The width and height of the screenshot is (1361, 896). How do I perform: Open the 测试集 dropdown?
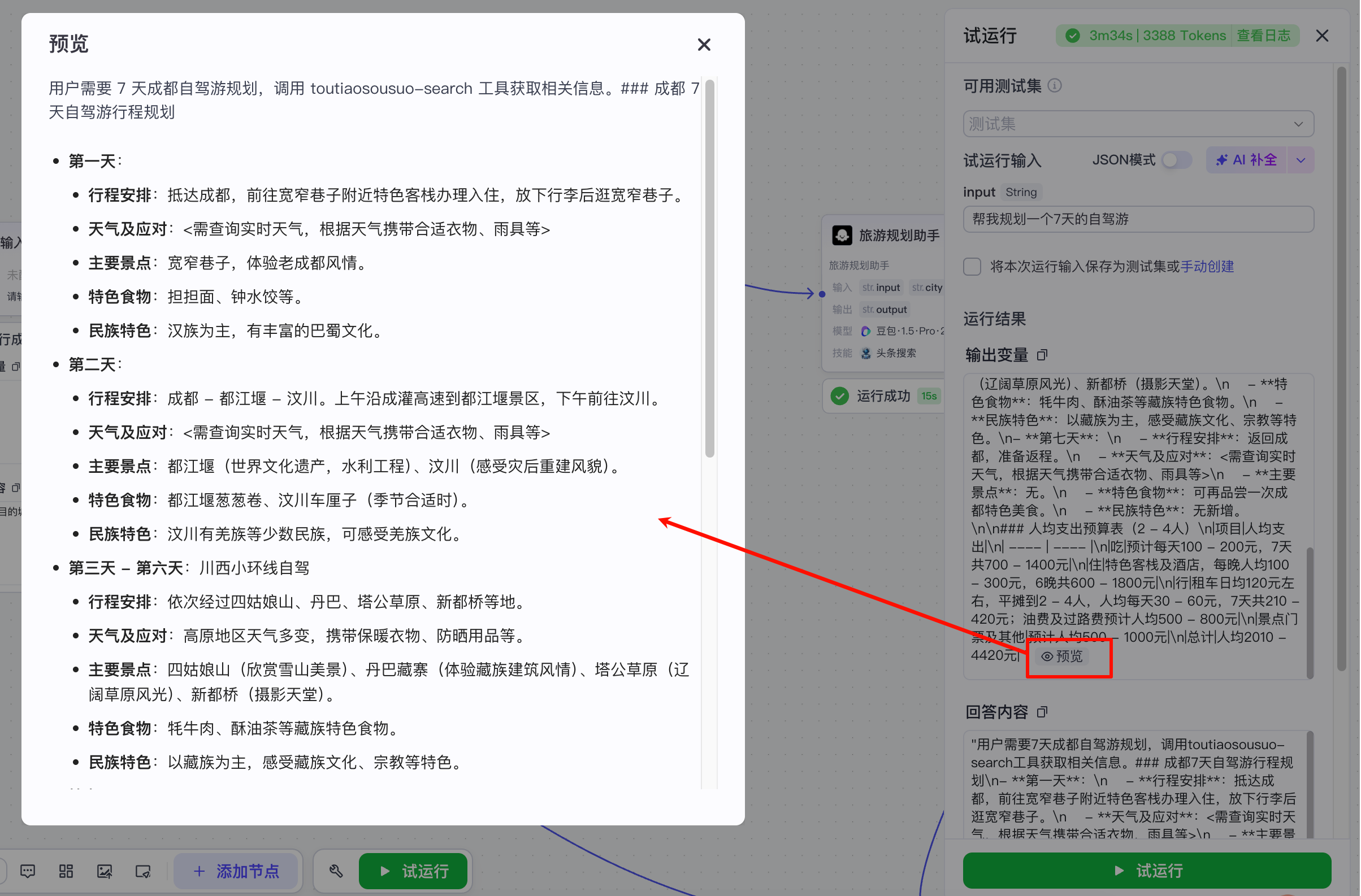[x=1138, y=124]
